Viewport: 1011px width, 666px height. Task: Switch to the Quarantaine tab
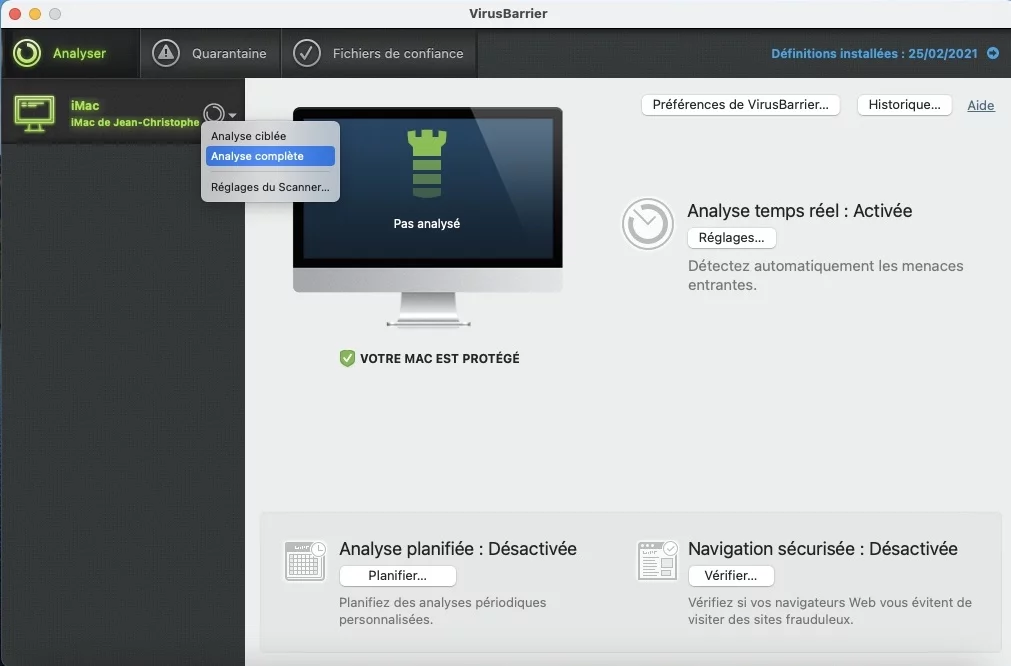210,53
